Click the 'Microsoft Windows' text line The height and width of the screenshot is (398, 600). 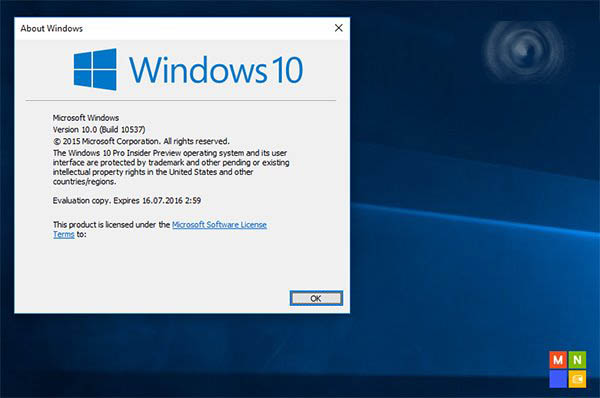[86, 117]
